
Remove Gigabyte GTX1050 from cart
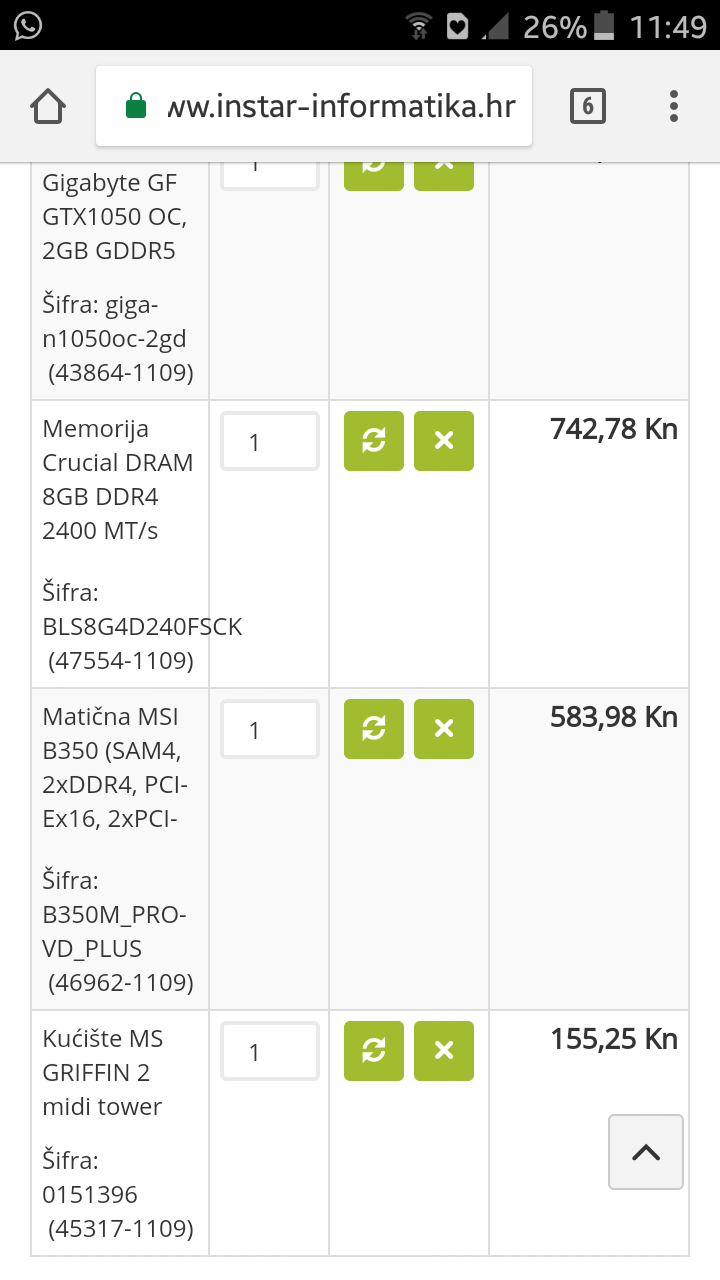tap(444, 172)
